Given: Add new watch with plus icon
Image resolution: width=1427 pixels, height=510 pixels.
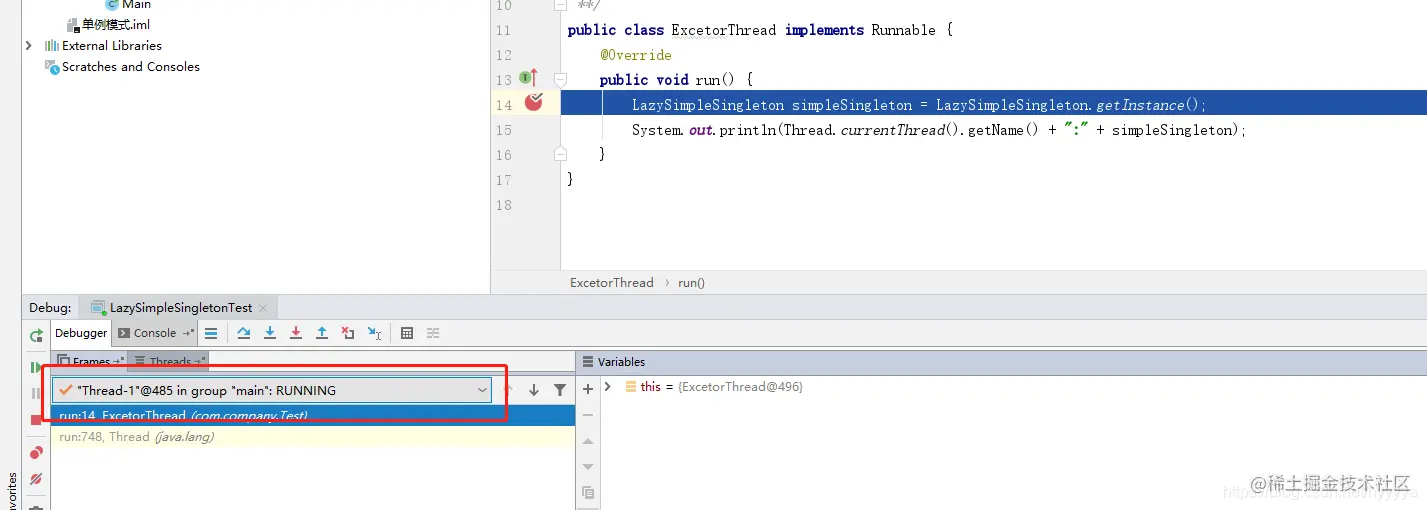Looking at the screenshot, I should point(588,389).
